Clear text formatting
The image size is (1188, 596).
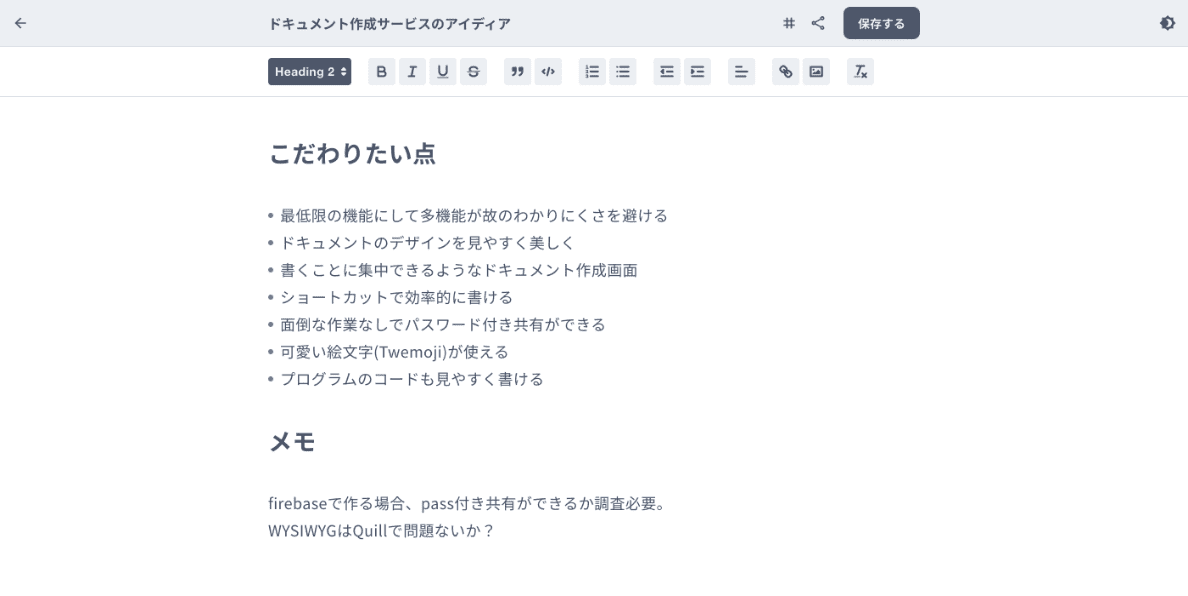[860, 72]
